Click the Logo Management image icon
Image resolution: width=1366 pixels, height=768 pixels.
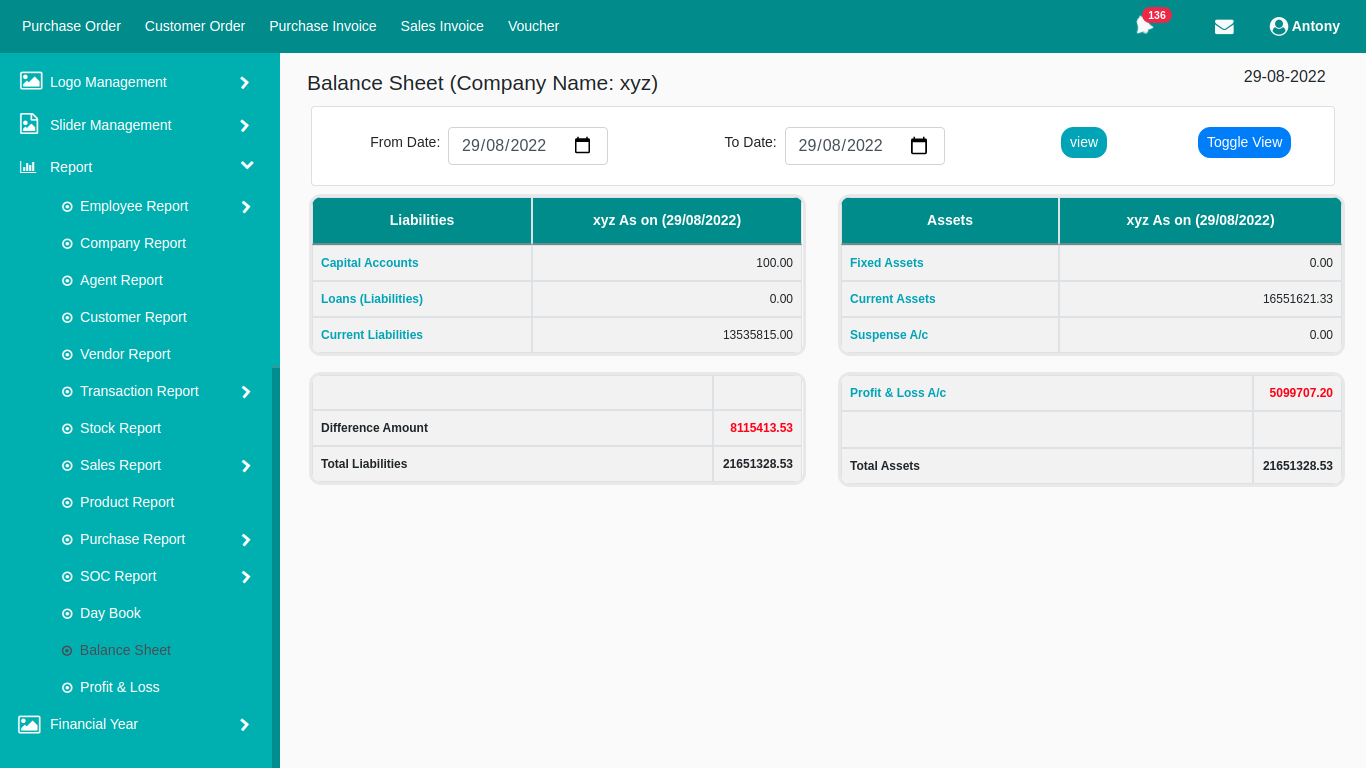(30, 82)
